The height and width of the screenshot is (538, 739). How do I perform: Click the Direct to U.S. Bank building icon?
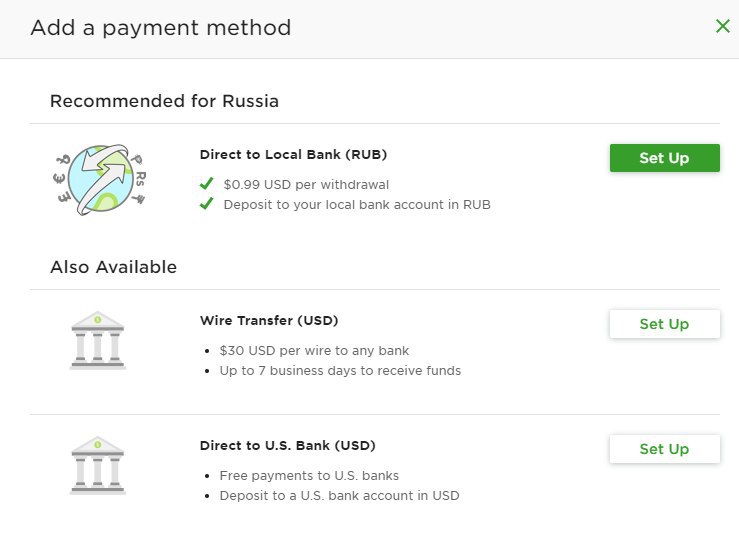pyautogui.click(x=98, y=465)
